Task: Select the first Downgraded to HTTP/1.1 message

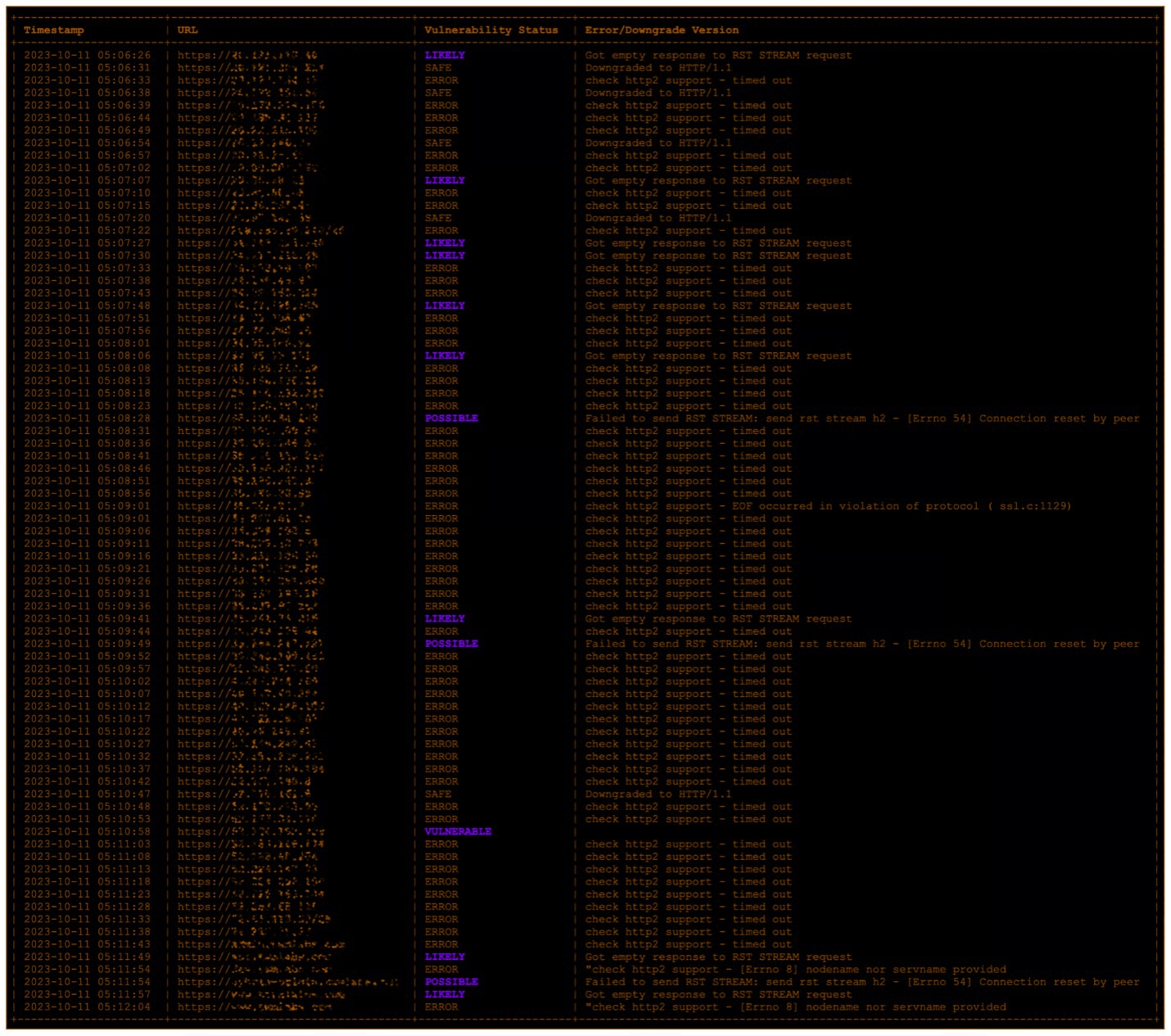Action: tap(658, 67)
